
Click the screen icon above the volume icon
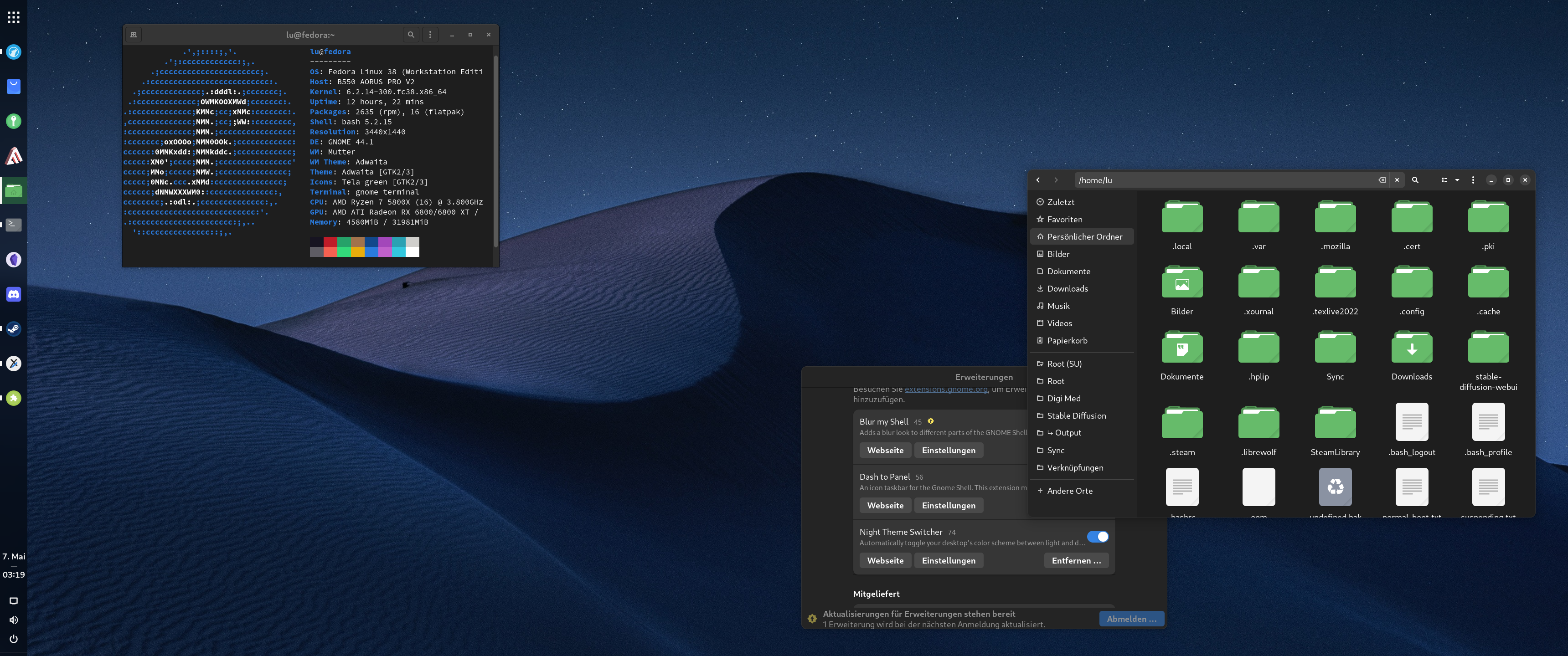click(x=13, y=600)
